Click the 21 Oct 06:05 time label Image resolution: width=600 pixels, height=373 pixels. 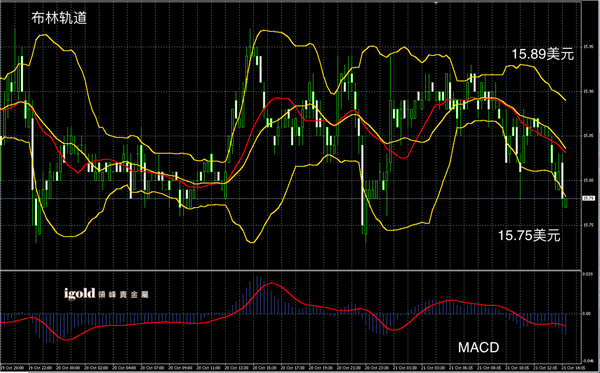(461, 368)
